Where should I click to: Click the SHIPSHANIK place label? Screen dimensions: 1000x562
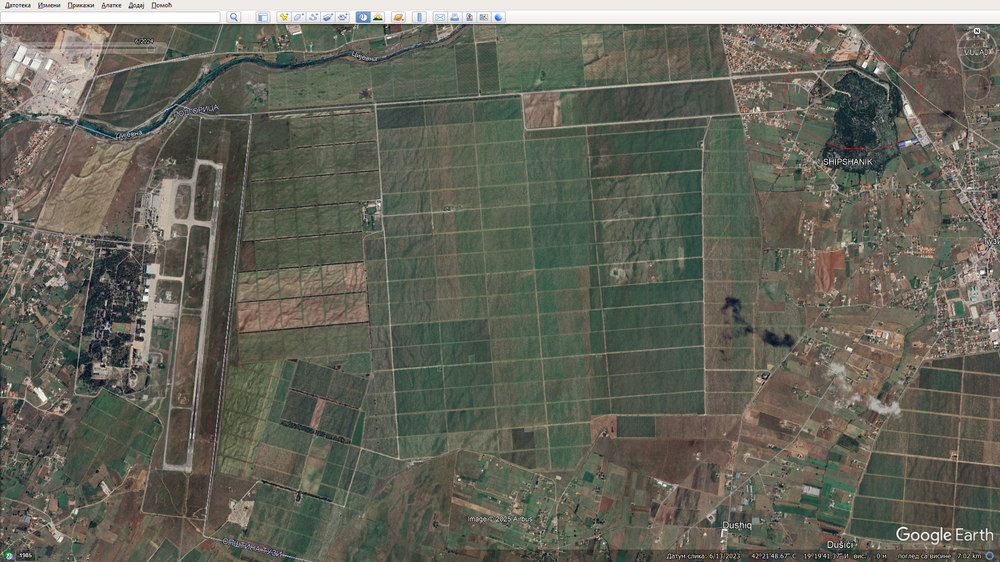(x=848, y=162)
